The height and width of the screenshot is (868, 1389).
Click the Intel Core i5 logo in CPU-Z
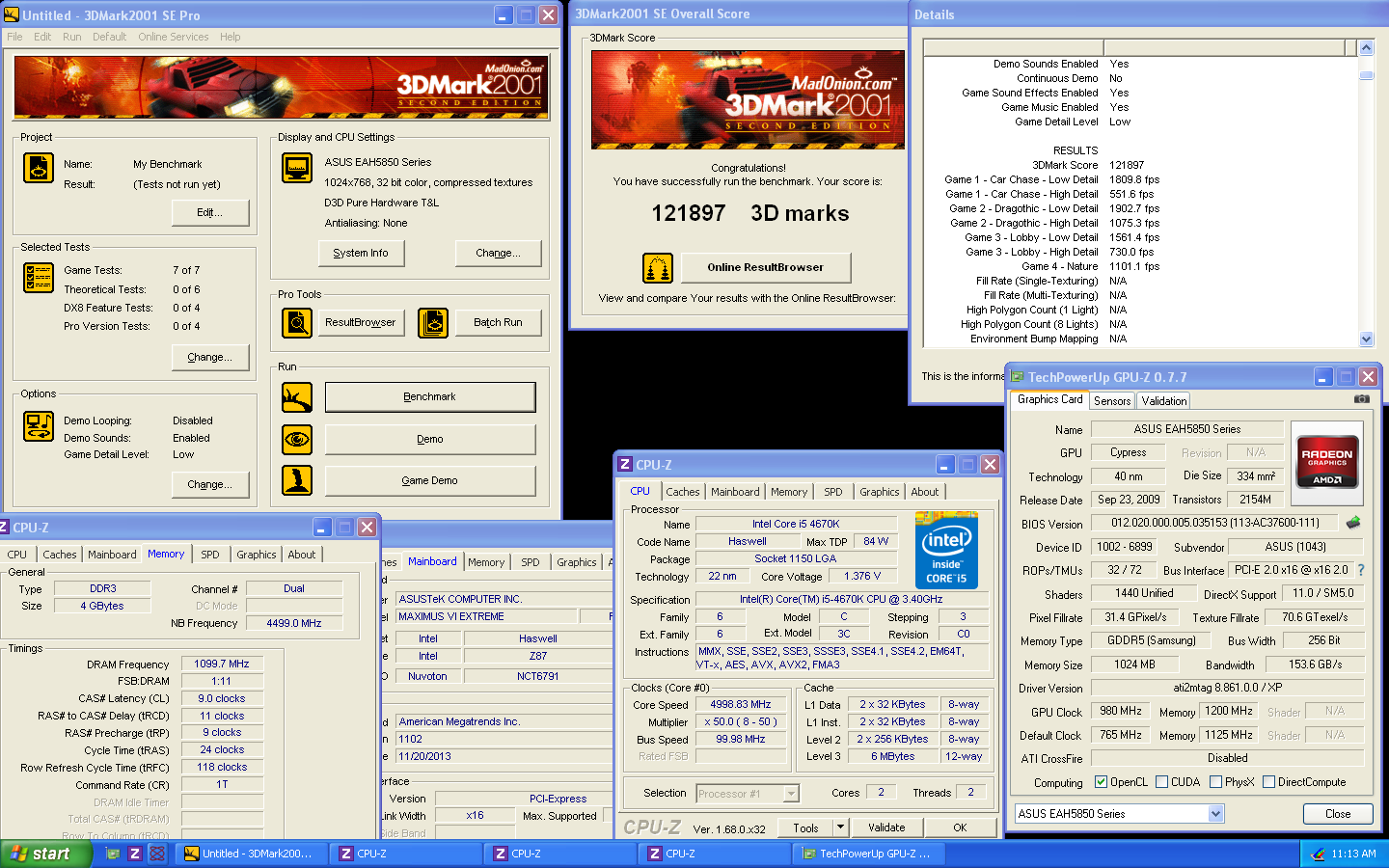(x=946, y=550)
